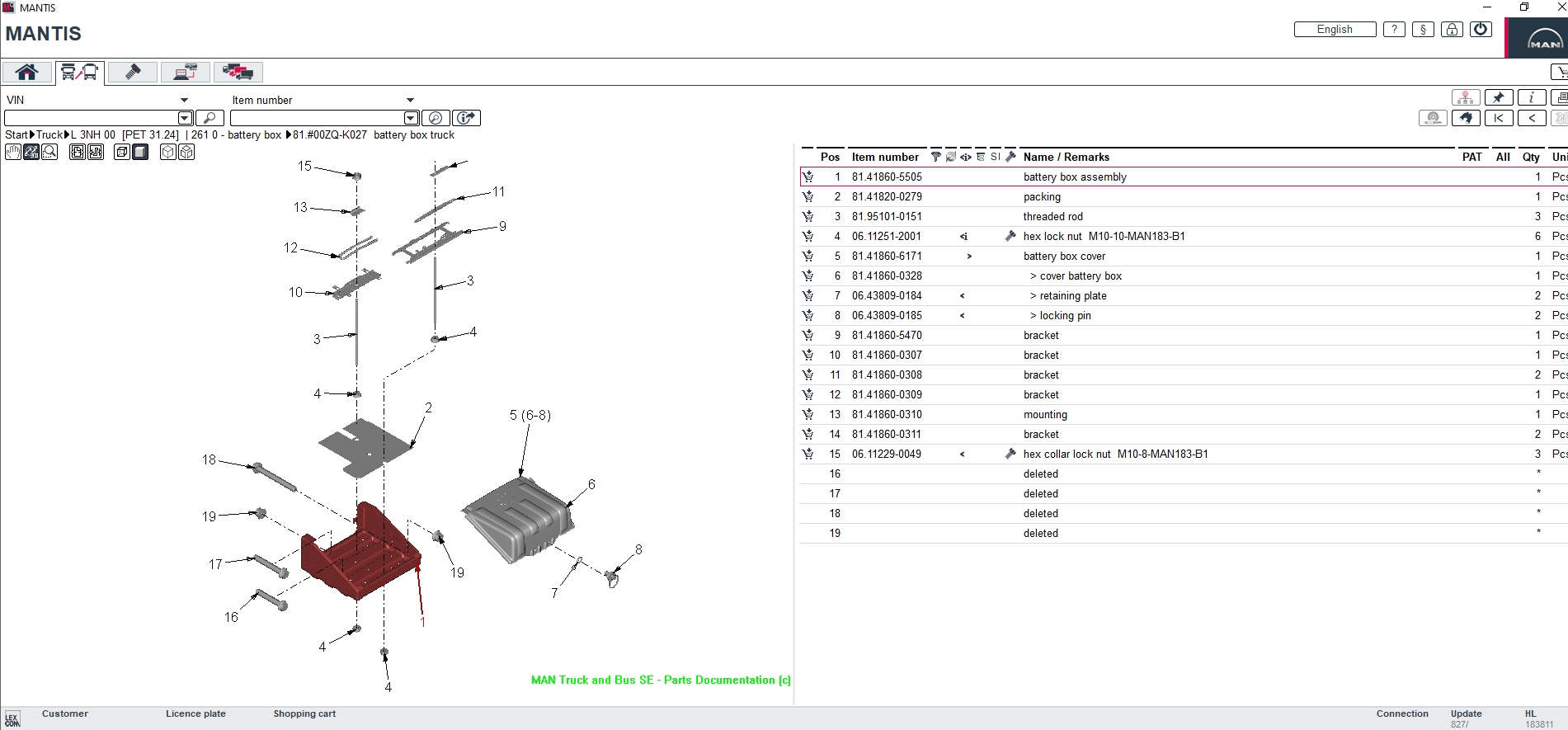1568x730 pixels.
Task: Focus the item number text input field
Action: [x=317, y=118]
